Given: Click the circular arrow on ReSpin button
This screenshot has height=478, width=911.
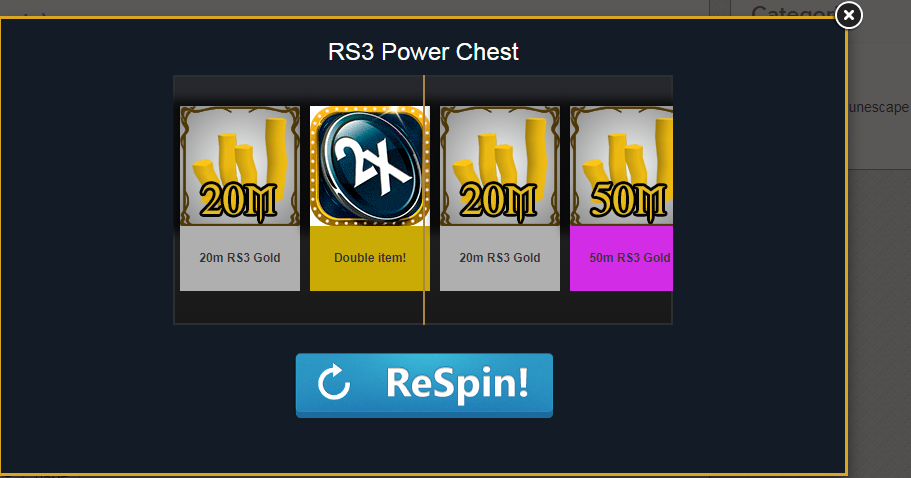Looking at the screenshot, I should point(334,383).
